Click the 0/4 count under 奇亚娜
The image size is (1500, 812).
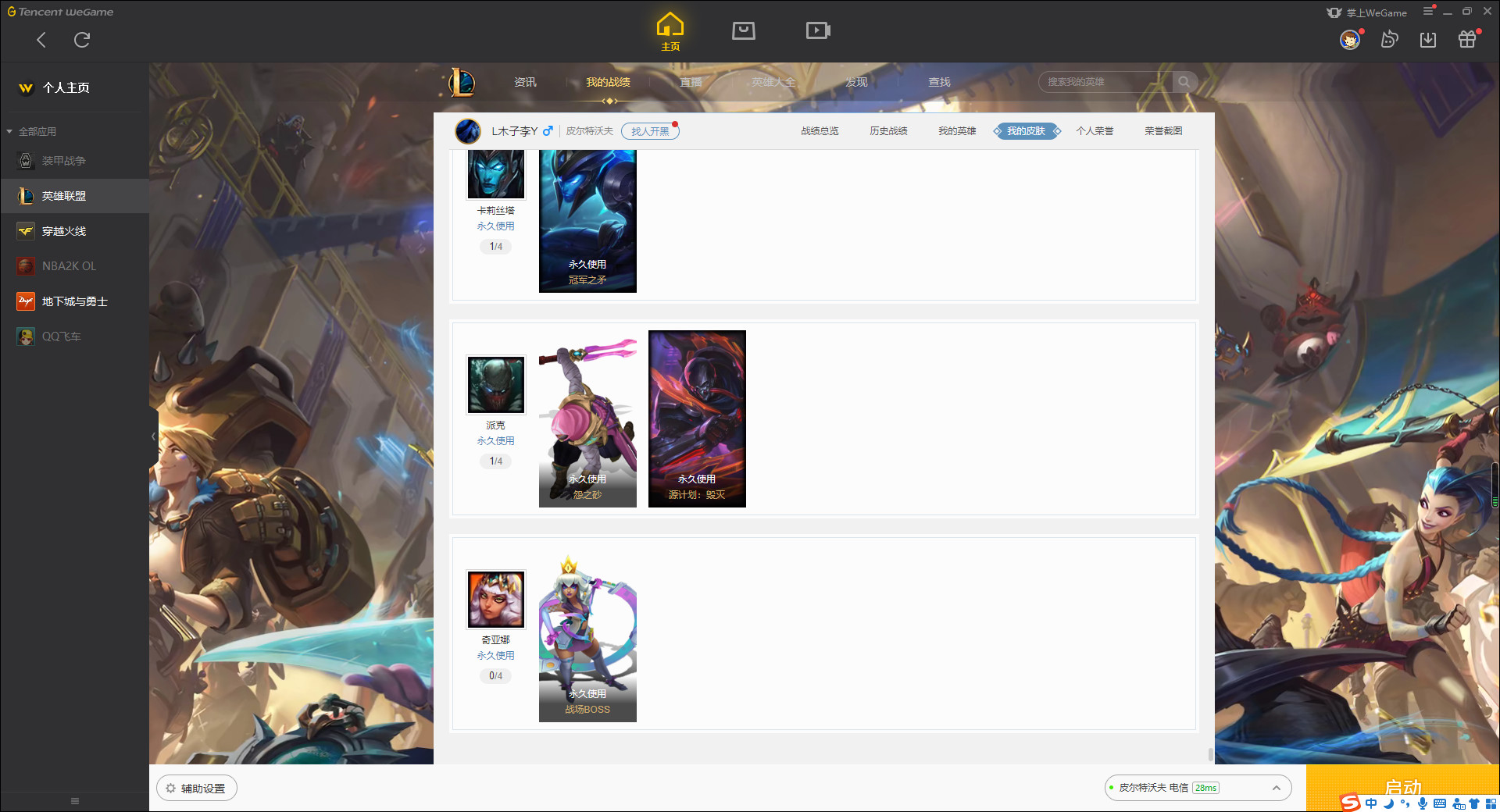(x=495, y=676)
